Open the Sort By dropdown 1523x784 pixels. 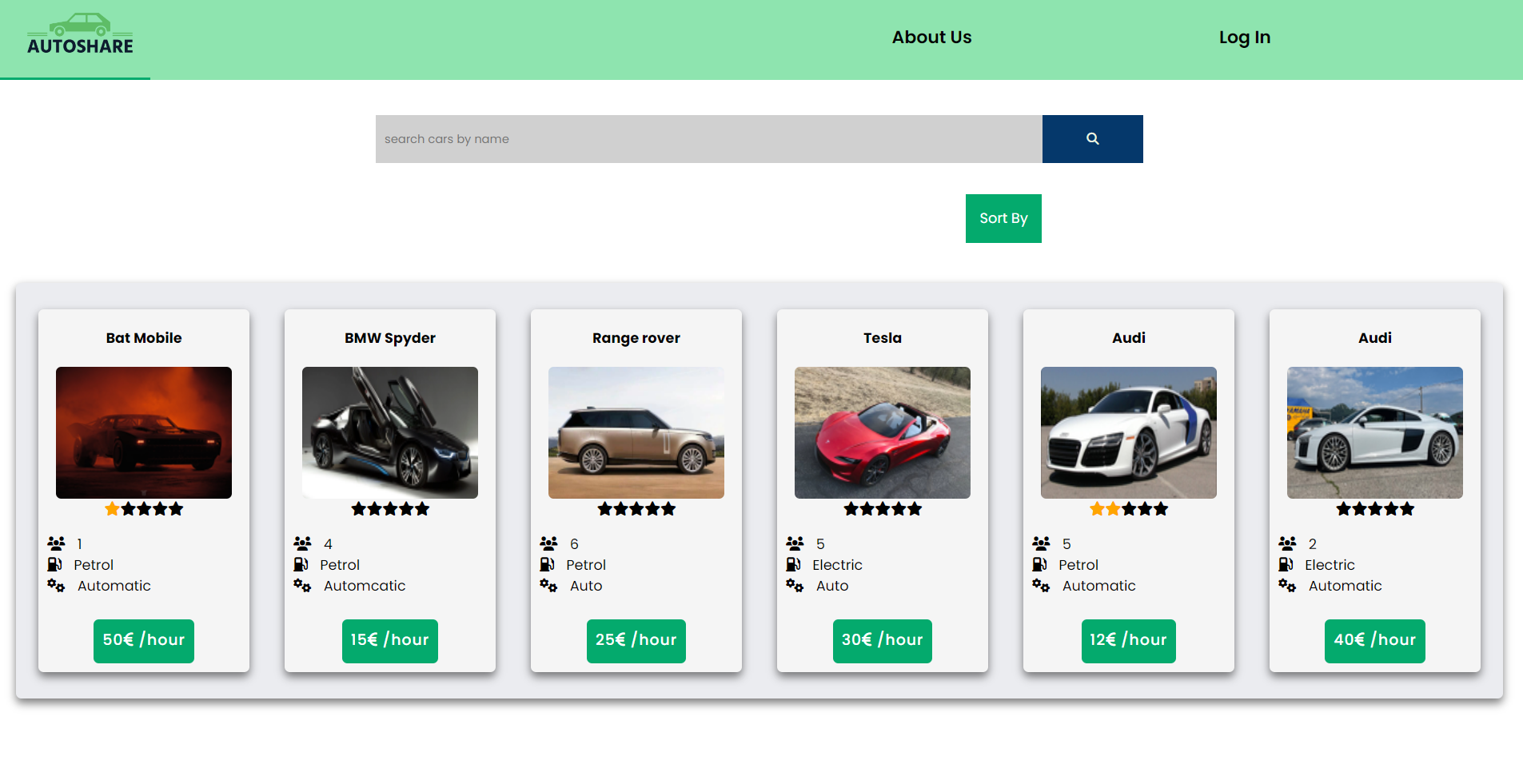point(1003,218)
